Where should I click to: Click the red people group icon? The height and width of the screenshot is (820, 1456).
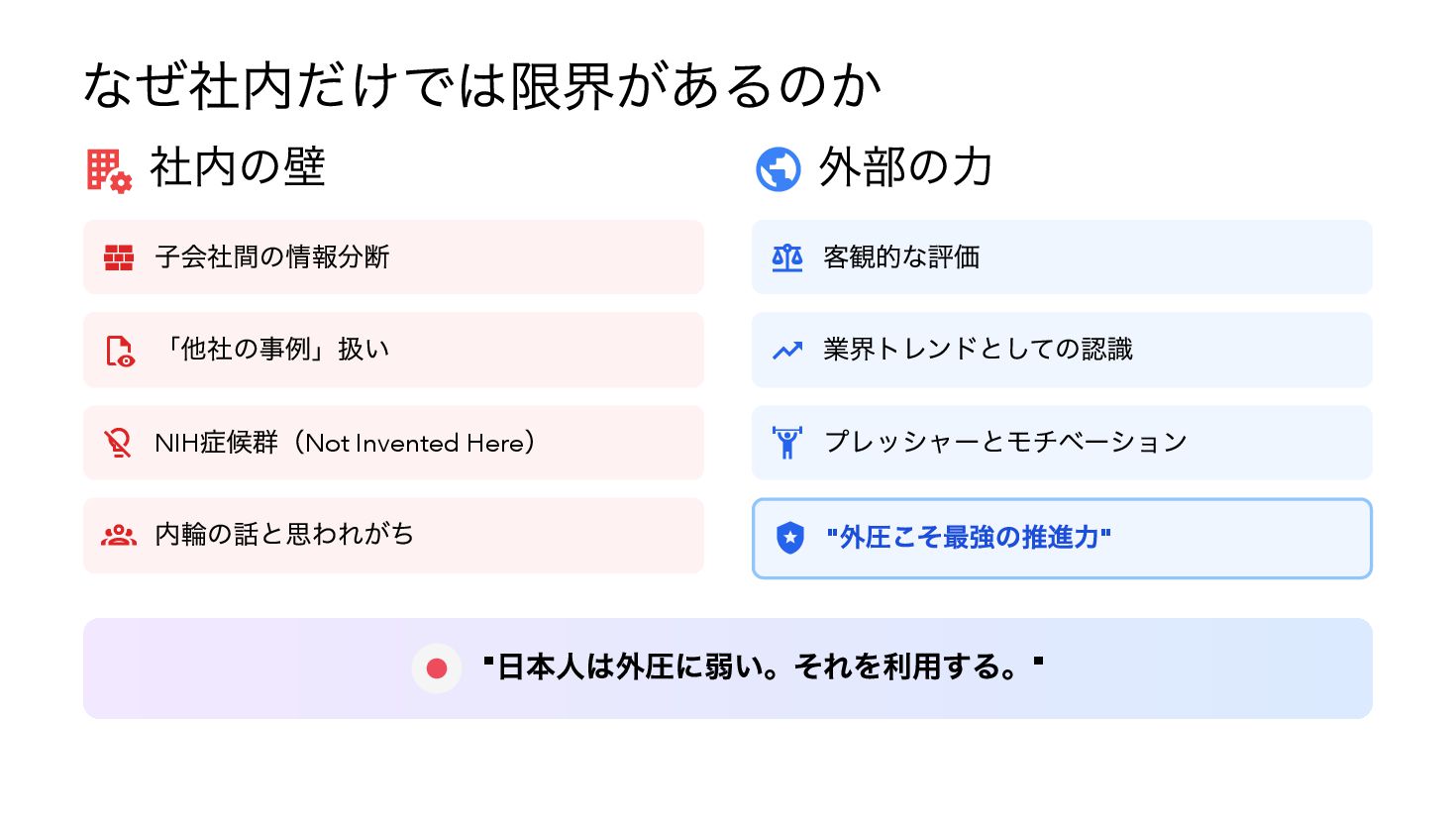(119, 536)
